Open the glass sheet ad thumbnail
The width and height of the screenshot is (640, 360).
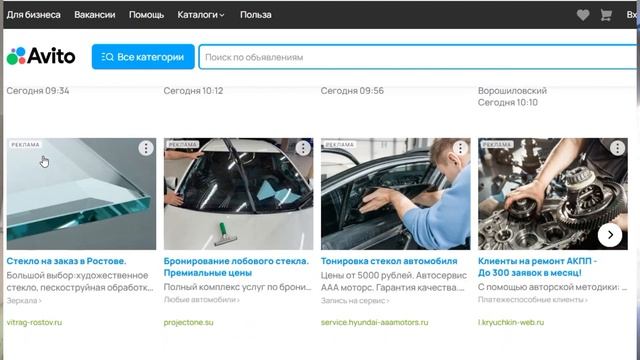click(81, 194)
